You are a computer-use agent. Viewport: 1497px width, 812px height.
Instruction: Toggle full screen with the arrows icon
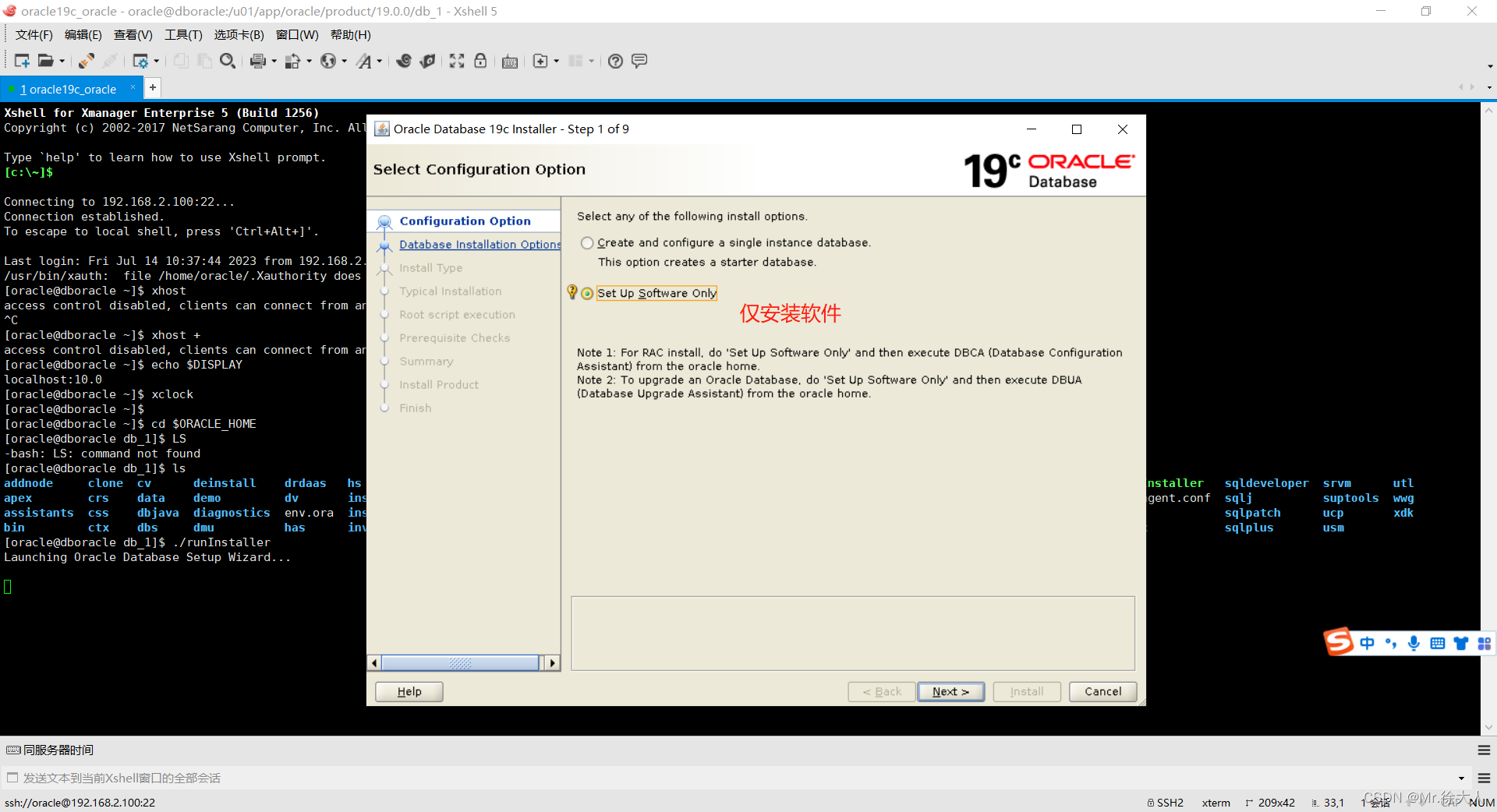(457, 61)
